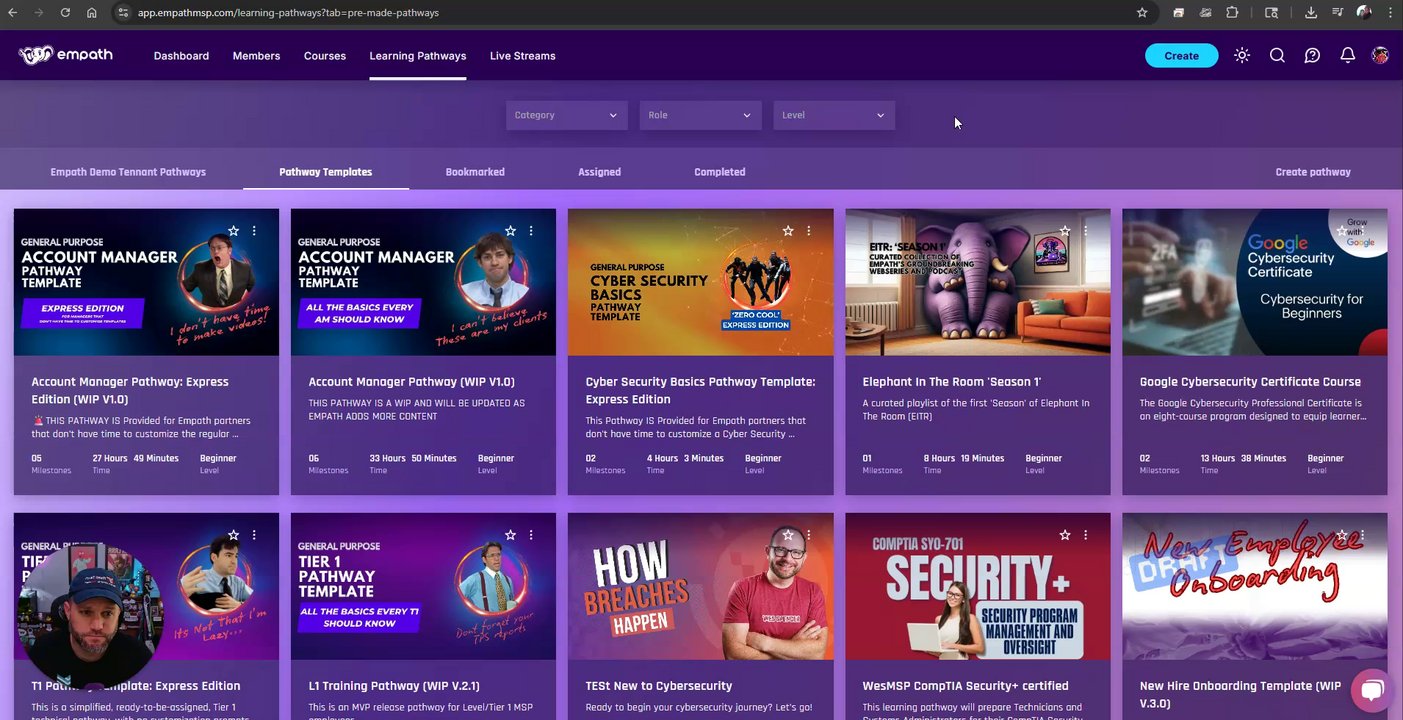
Task: Expand the Category filter dropdown
Action: (566, 115)
